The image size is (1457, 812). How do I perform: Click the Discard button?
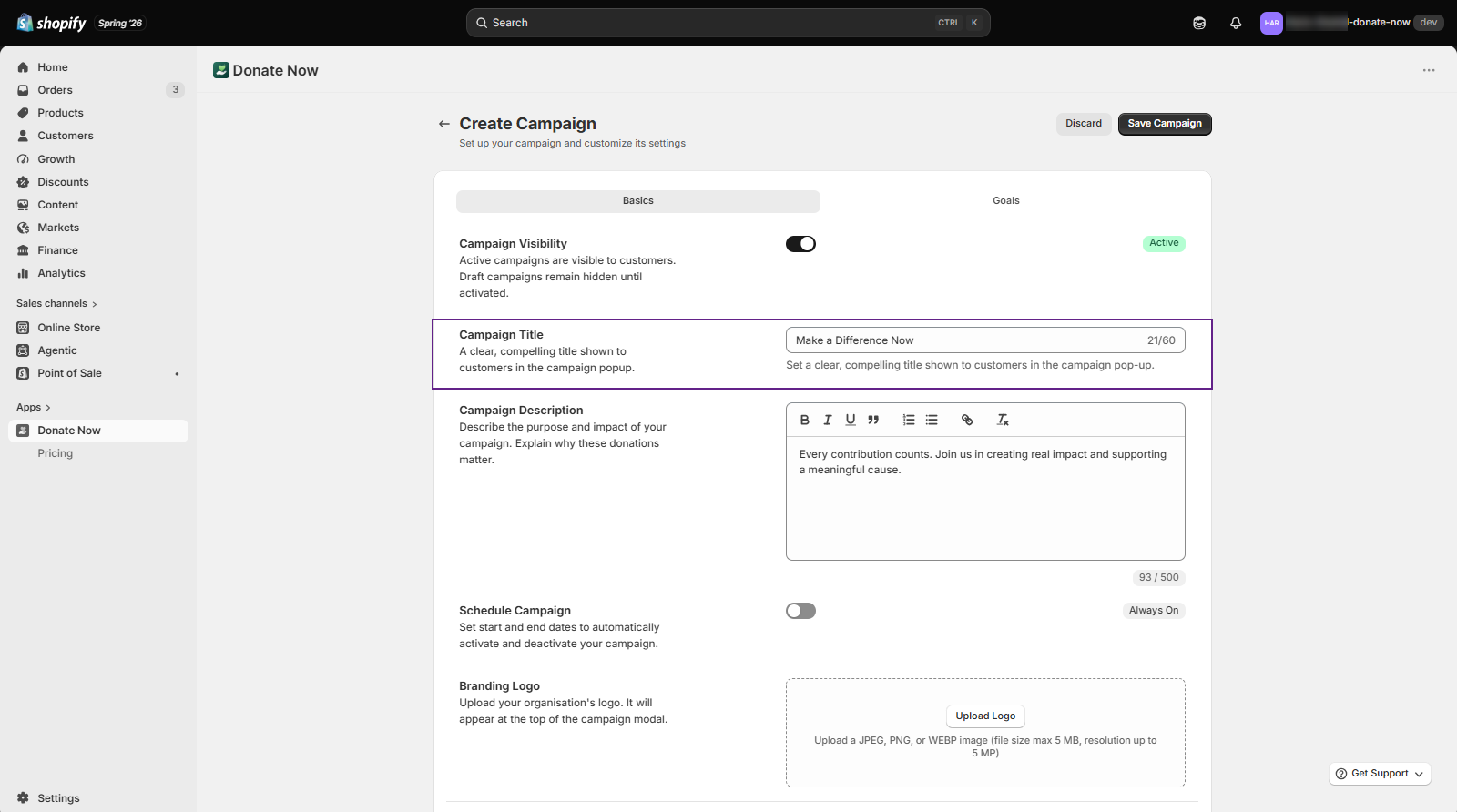click(x=1084, y=124)
